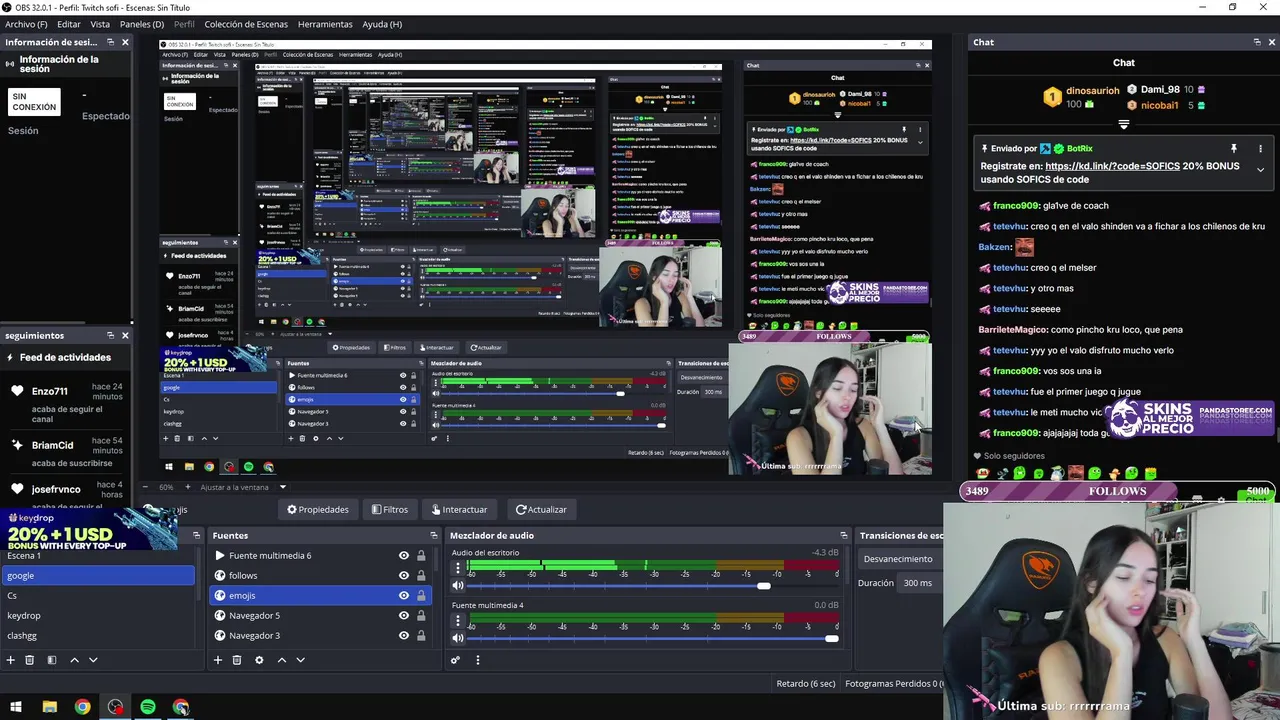Move selected scene down arrow

coord(93,660)
